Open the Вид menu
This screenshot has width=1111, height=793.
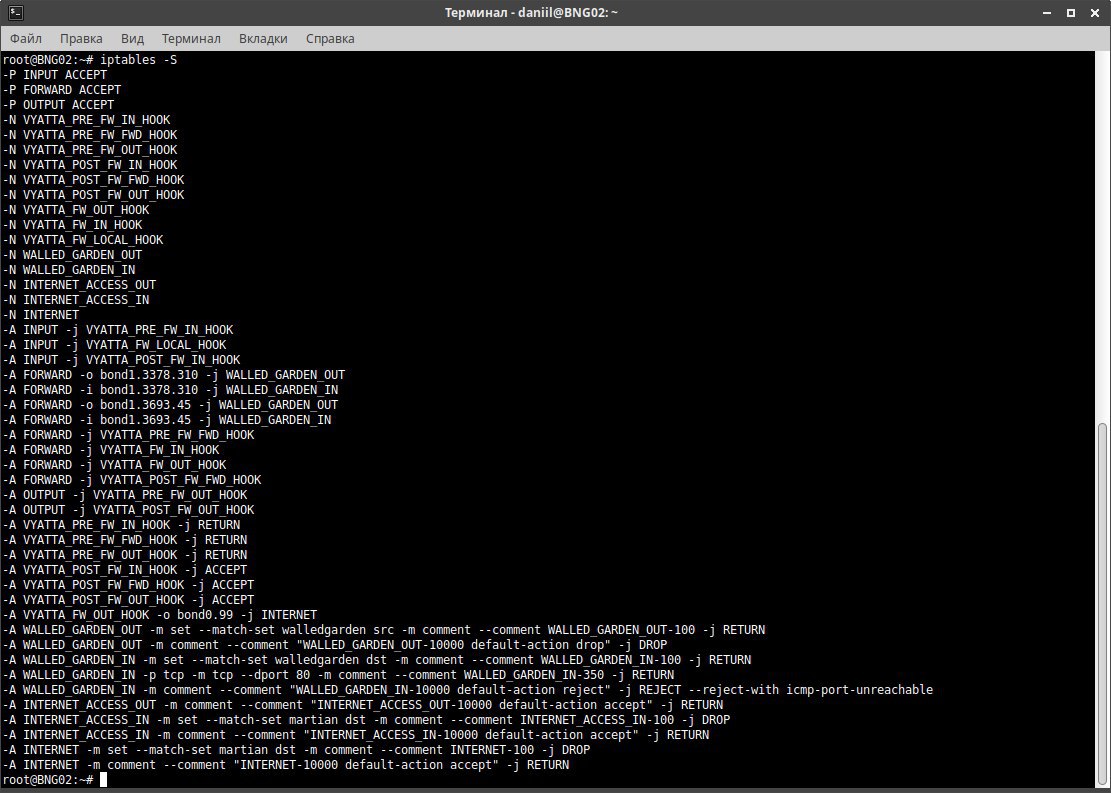tap(132, 39)
